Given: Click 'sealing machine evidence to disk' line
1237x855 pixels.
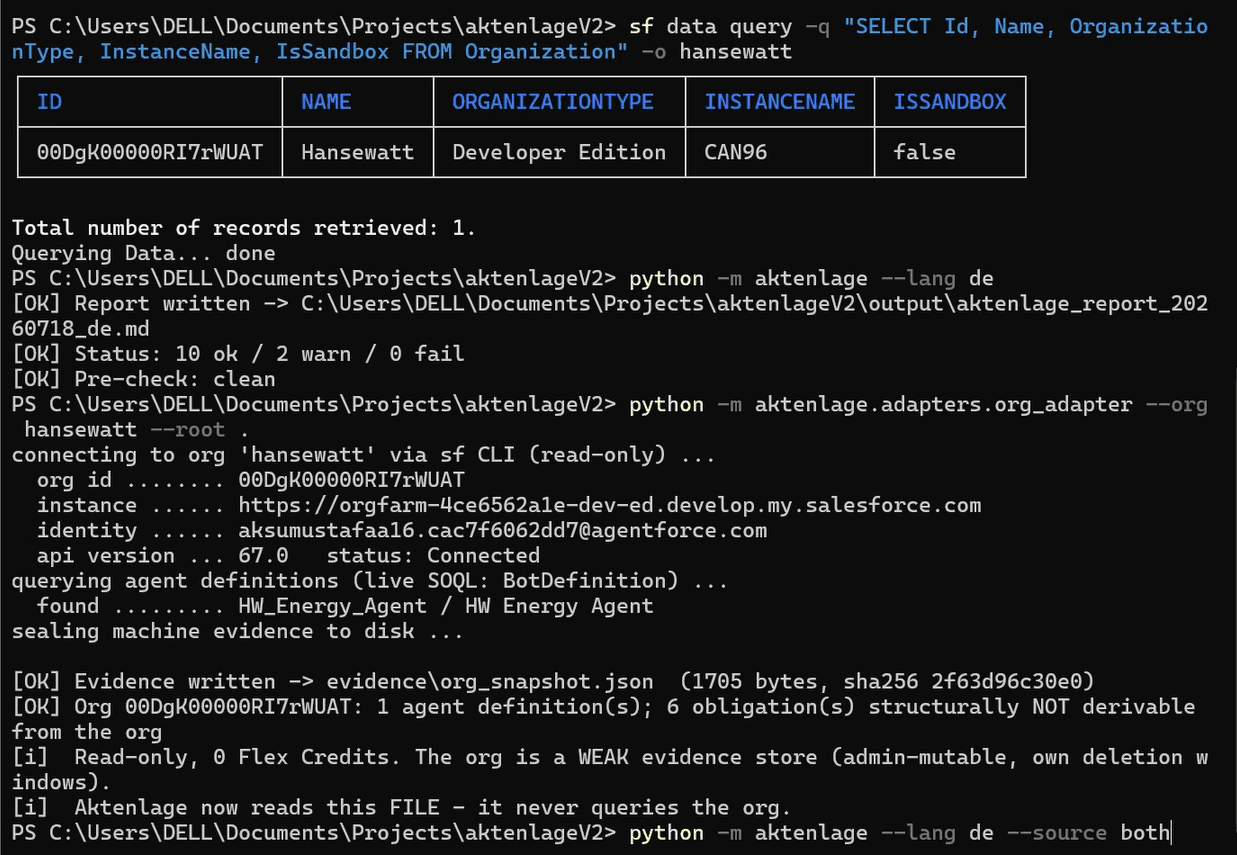Looking at the screenshot, I should pyautogui.click(x=238, y=631).
